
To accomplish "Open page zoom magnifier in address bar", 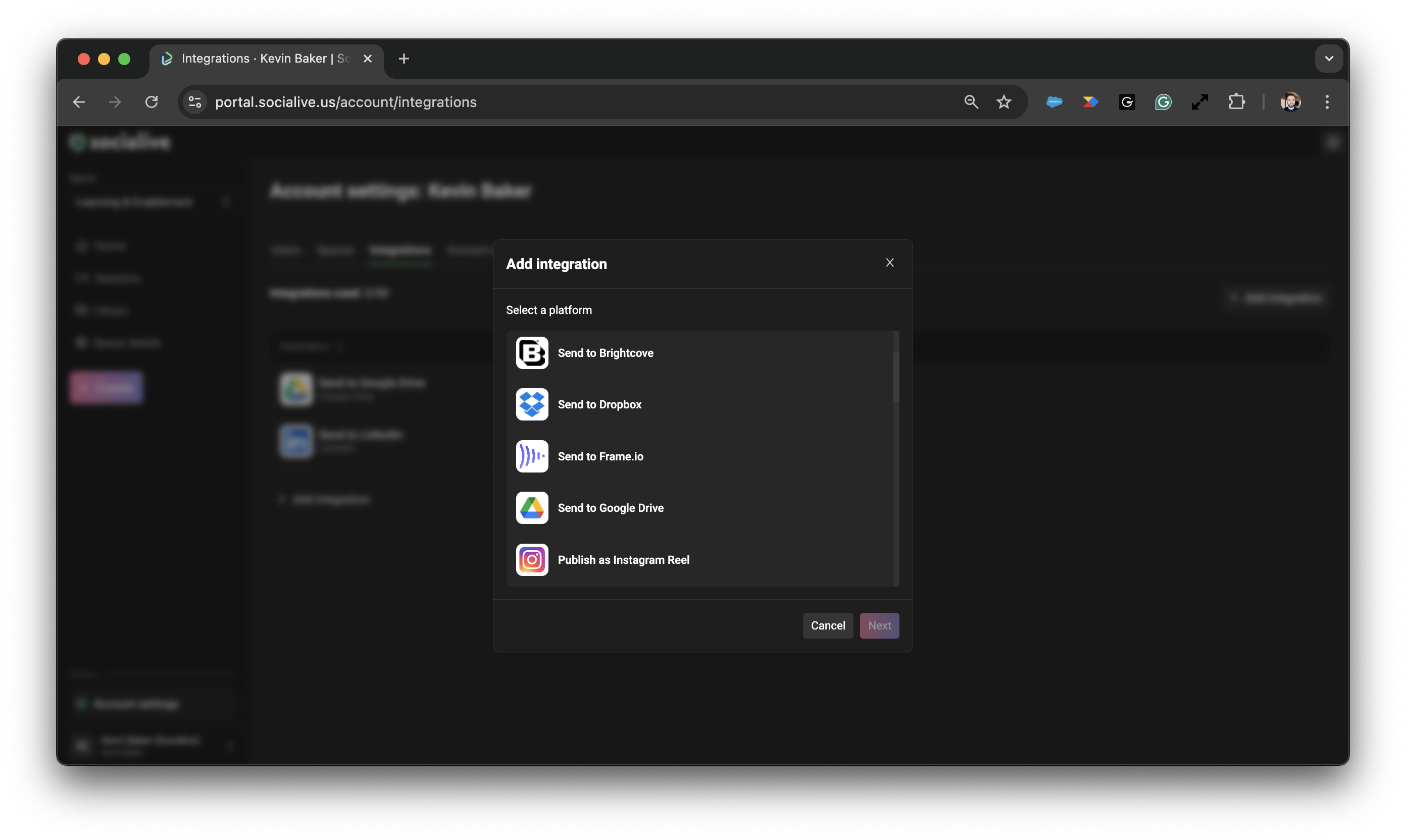I will pyautogui.click(x=971, y=102).
